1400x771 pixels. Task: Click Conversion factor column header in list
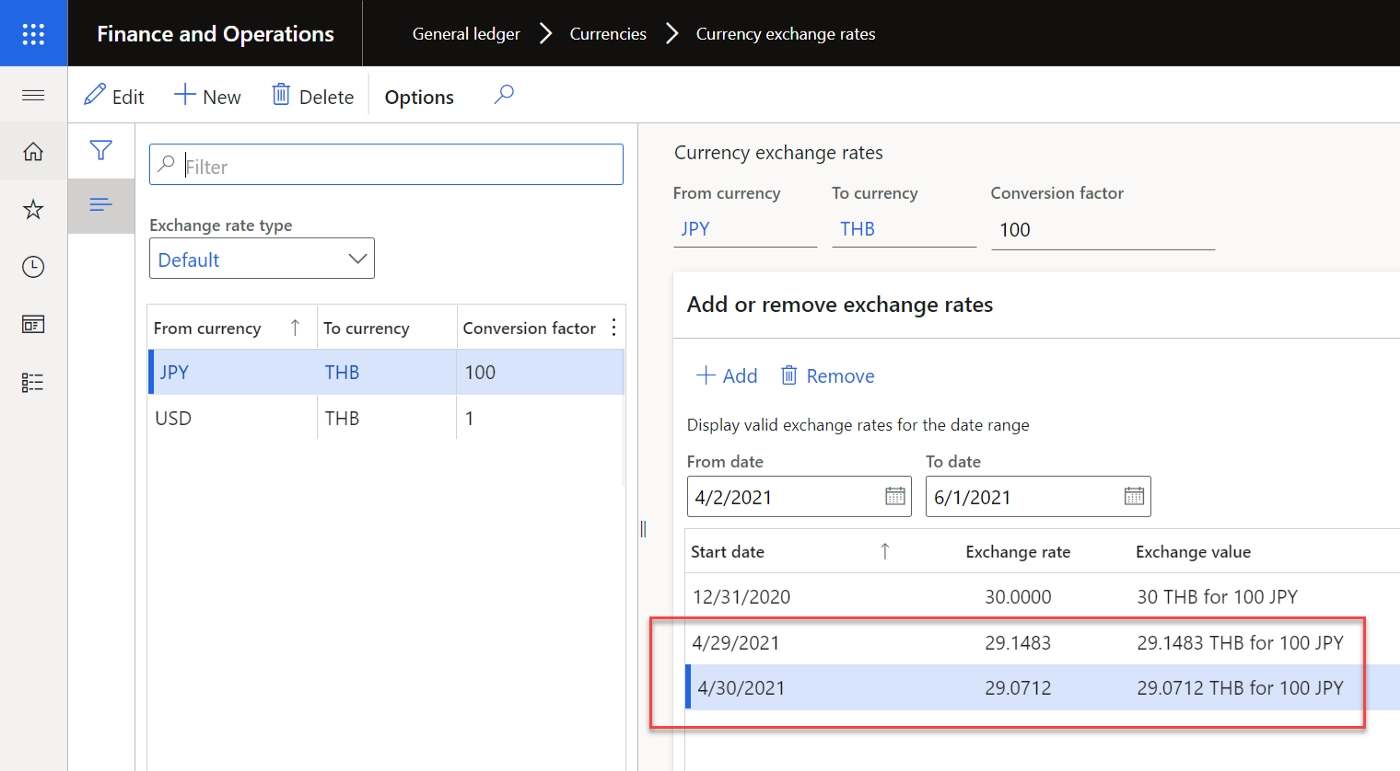(529, 328)
